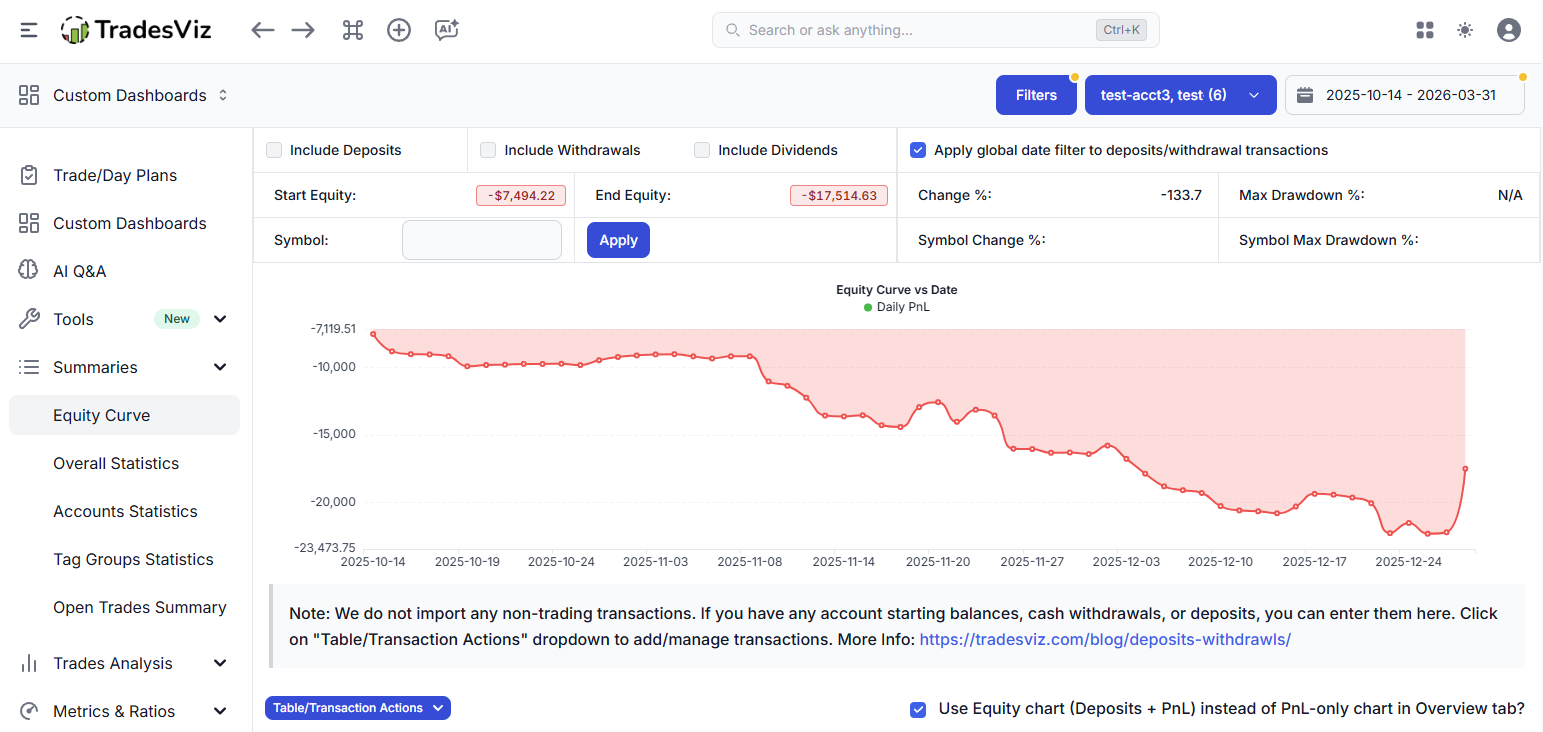
Task: Click the Filters button
Action: pos(1036,95)
